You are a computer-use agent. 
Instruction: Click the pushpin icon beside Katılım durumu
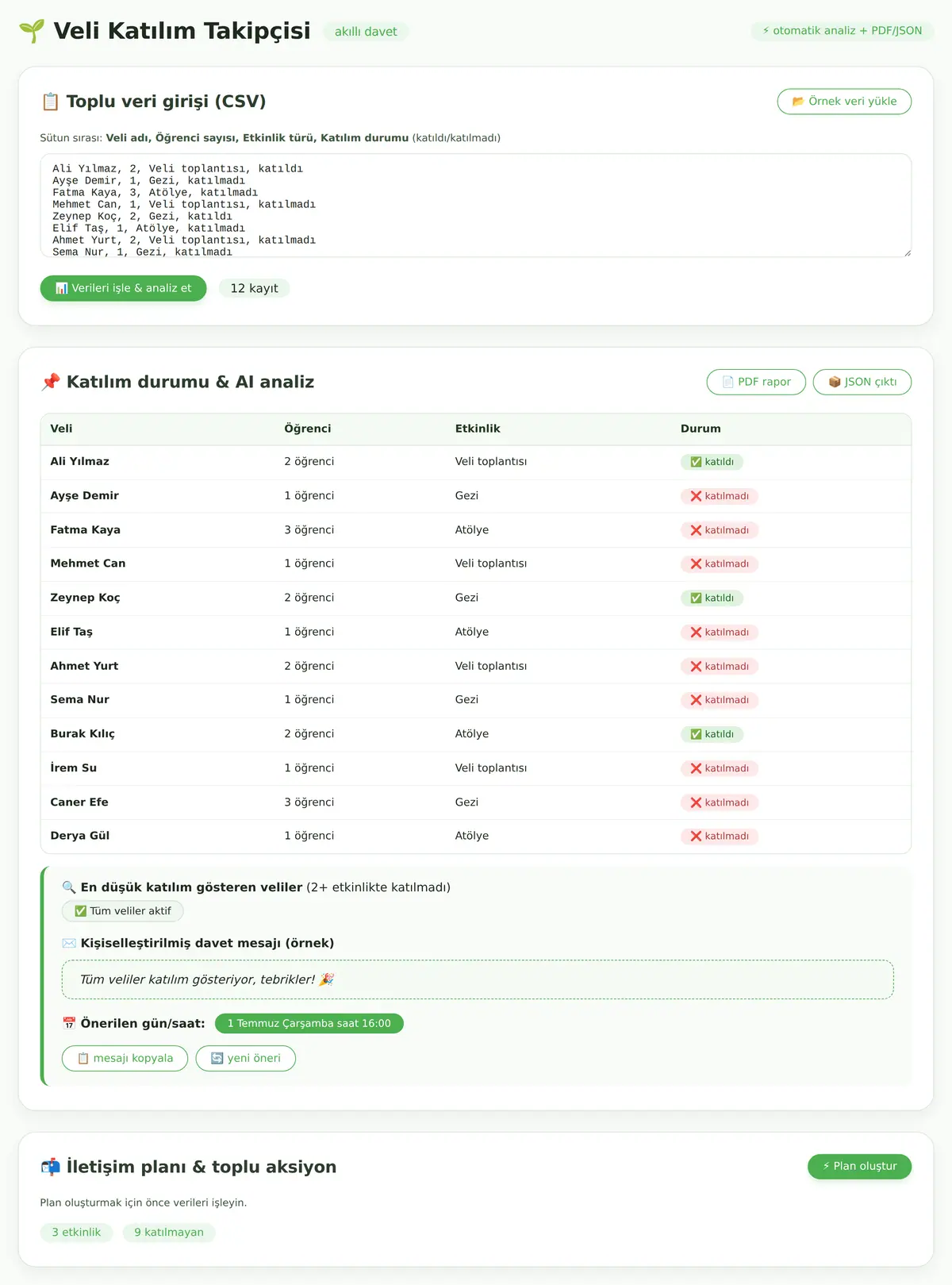point(50,382)
